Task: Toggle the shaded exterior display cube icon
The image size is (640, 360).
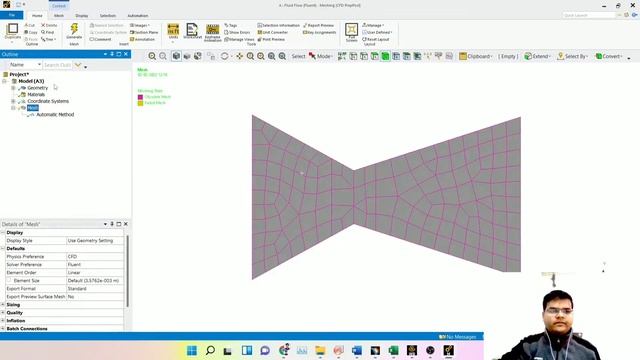Action: [176, 56]
